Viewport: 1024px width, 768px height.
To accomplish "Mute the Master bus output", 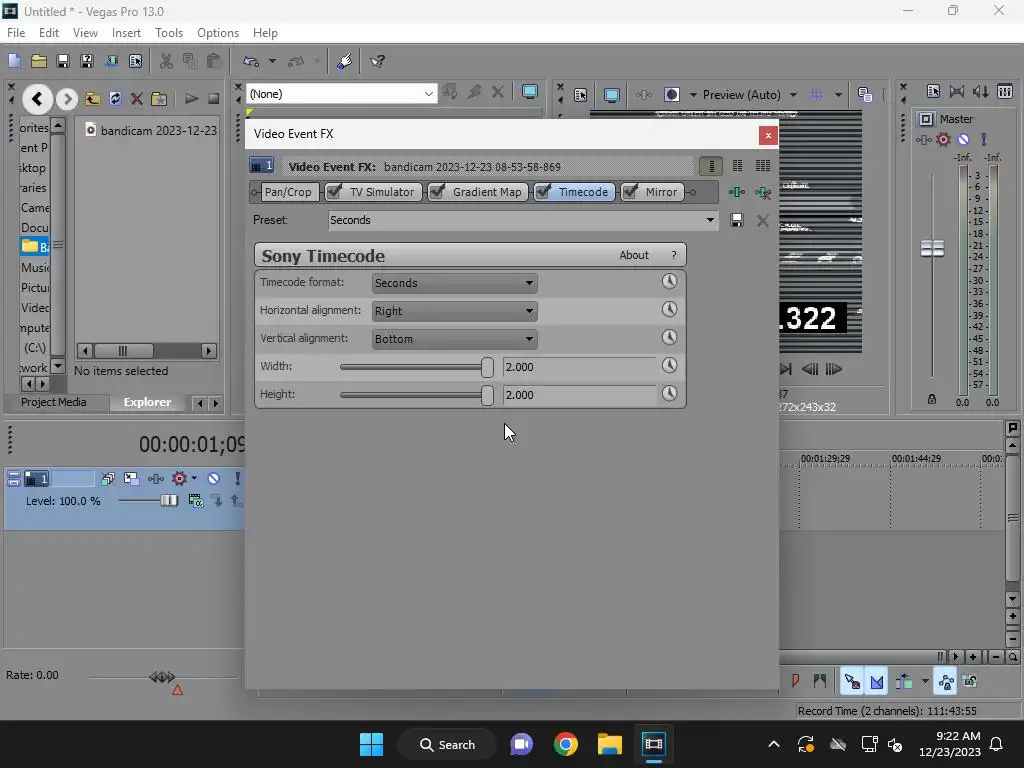I will (963, 139).
